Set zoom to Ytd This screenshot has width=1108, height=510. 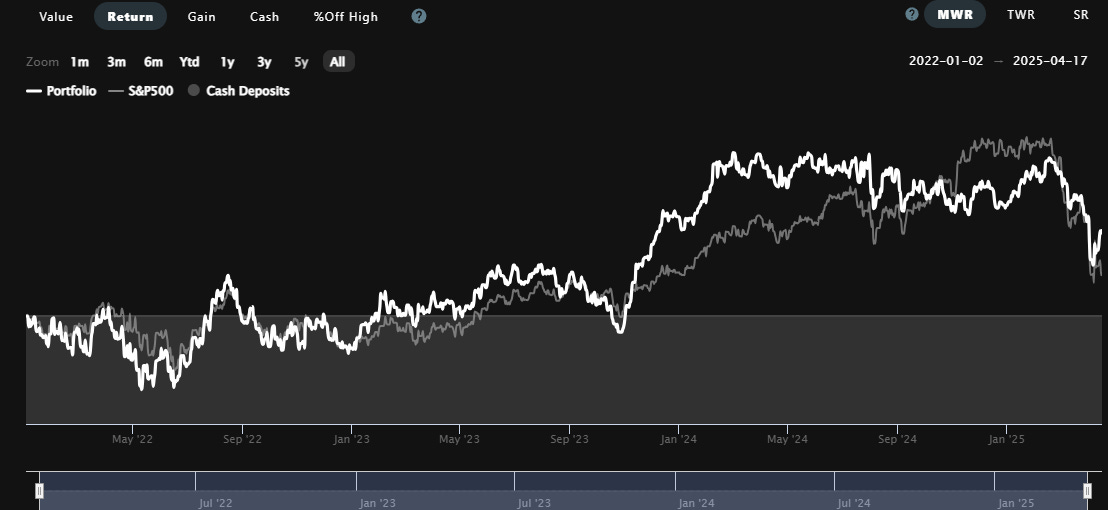point(189,61)
